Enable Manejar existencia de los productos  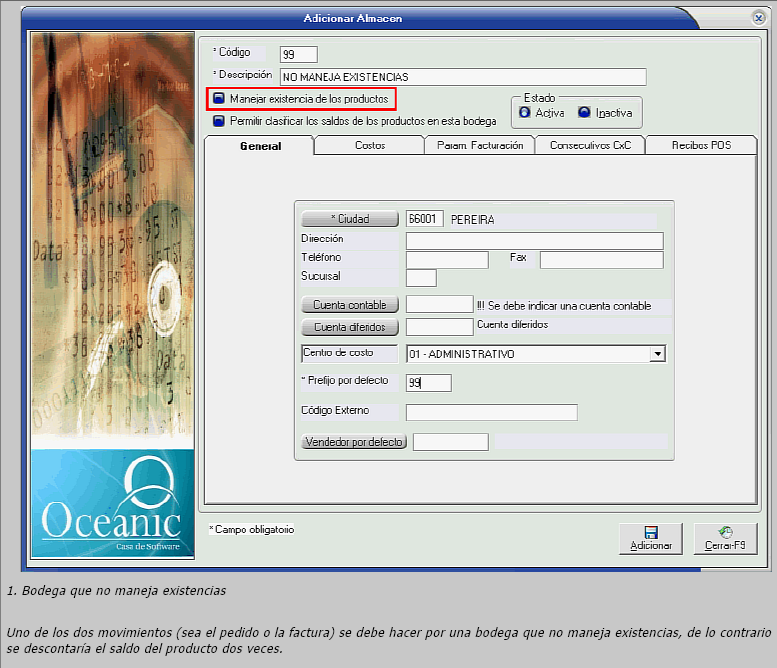click(219, 99)
